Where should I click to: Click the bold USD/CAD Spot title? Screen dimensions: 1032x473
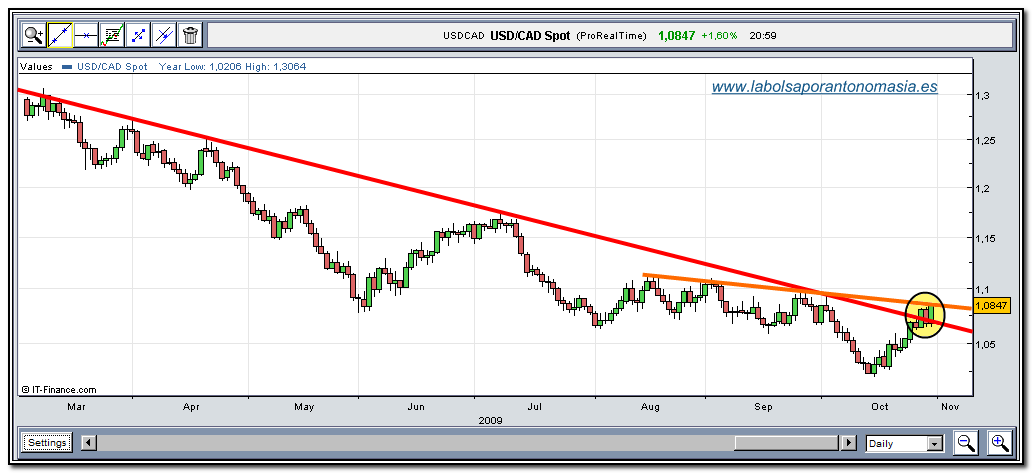click(x=530, y=36)
